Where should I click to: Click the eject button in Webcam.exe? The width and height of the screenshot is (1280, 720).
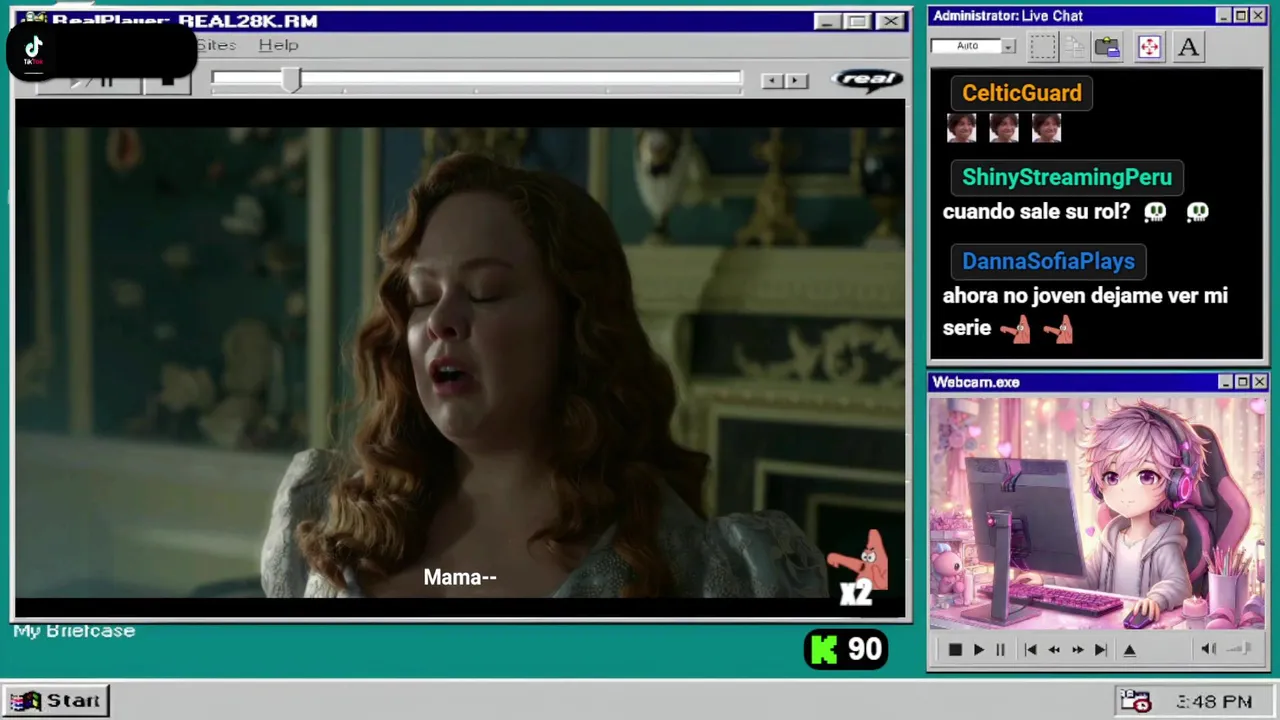(x=1130, y=650)
